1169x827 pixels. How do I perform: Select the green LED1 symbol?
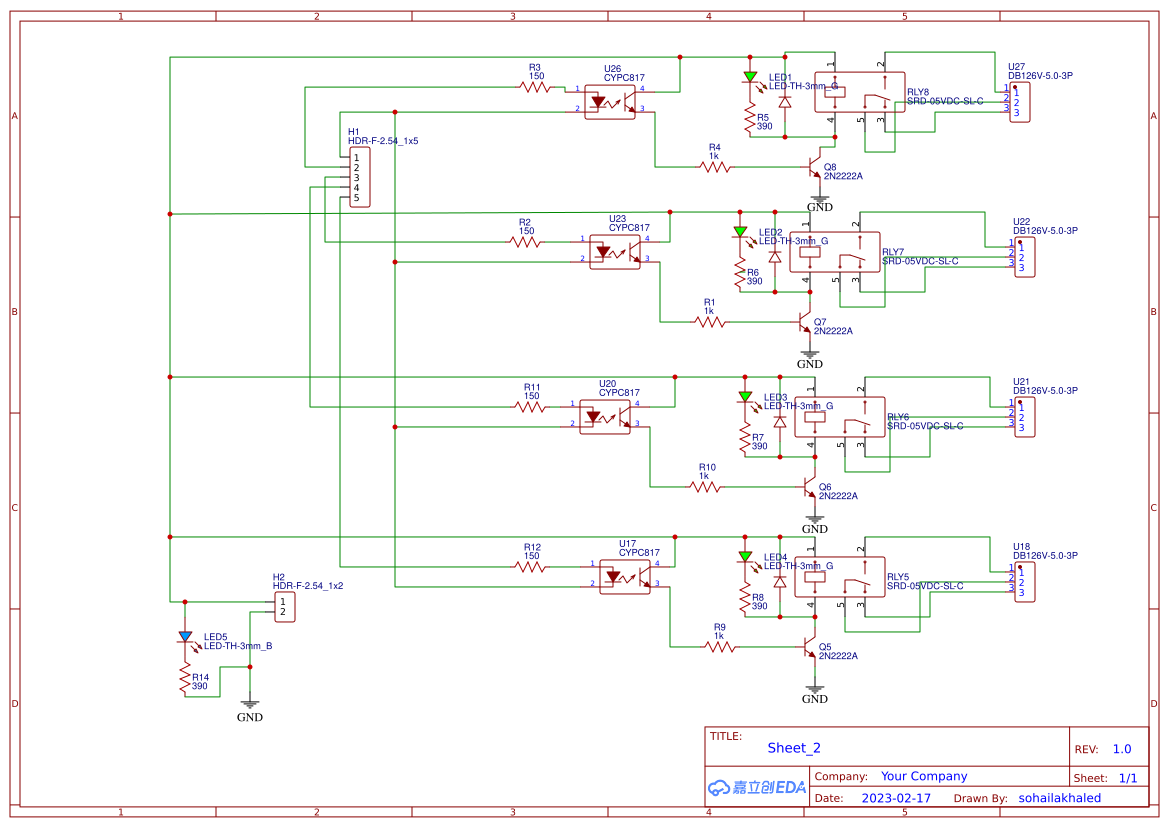pyautogui.click(x=752, y=78)
